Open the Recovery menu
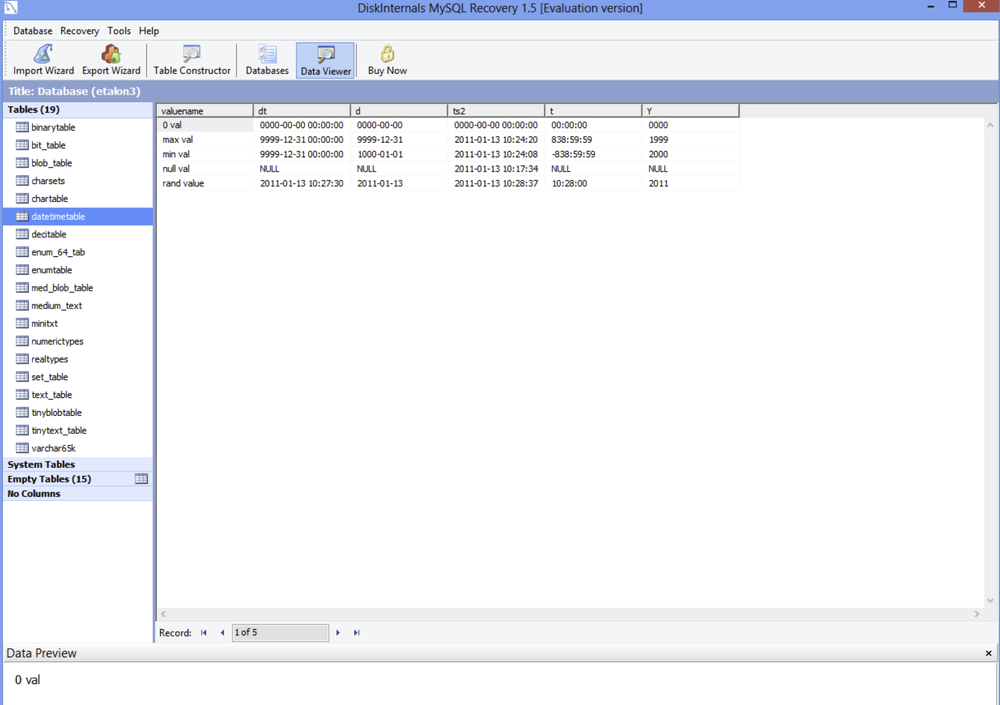Screen dimensions: 1000x705 pos(80,31)
